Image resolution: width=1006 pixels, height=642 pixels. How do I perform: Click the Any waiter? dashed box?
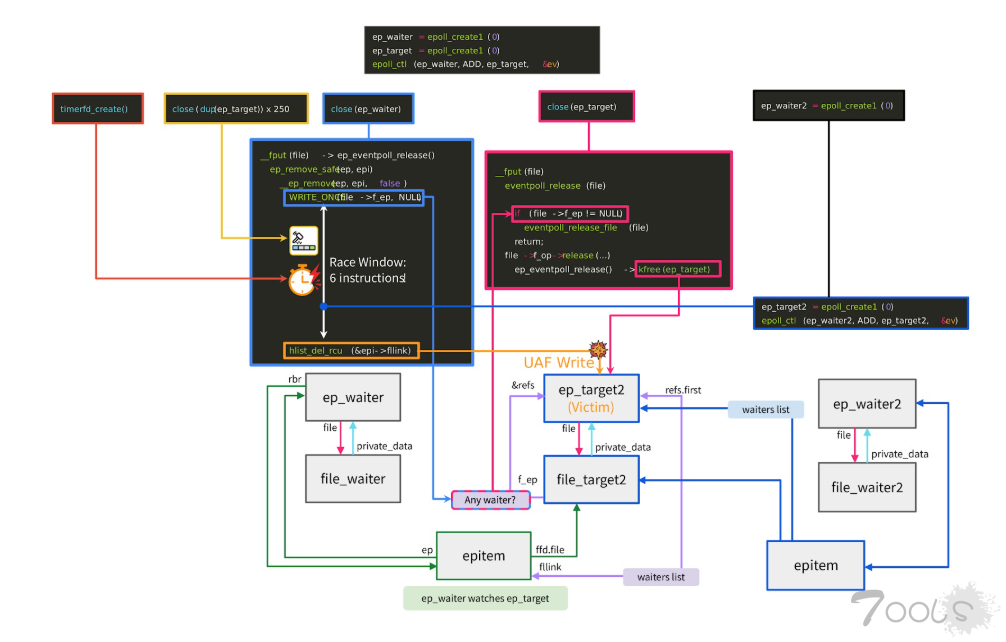click(x=490, y=500)
